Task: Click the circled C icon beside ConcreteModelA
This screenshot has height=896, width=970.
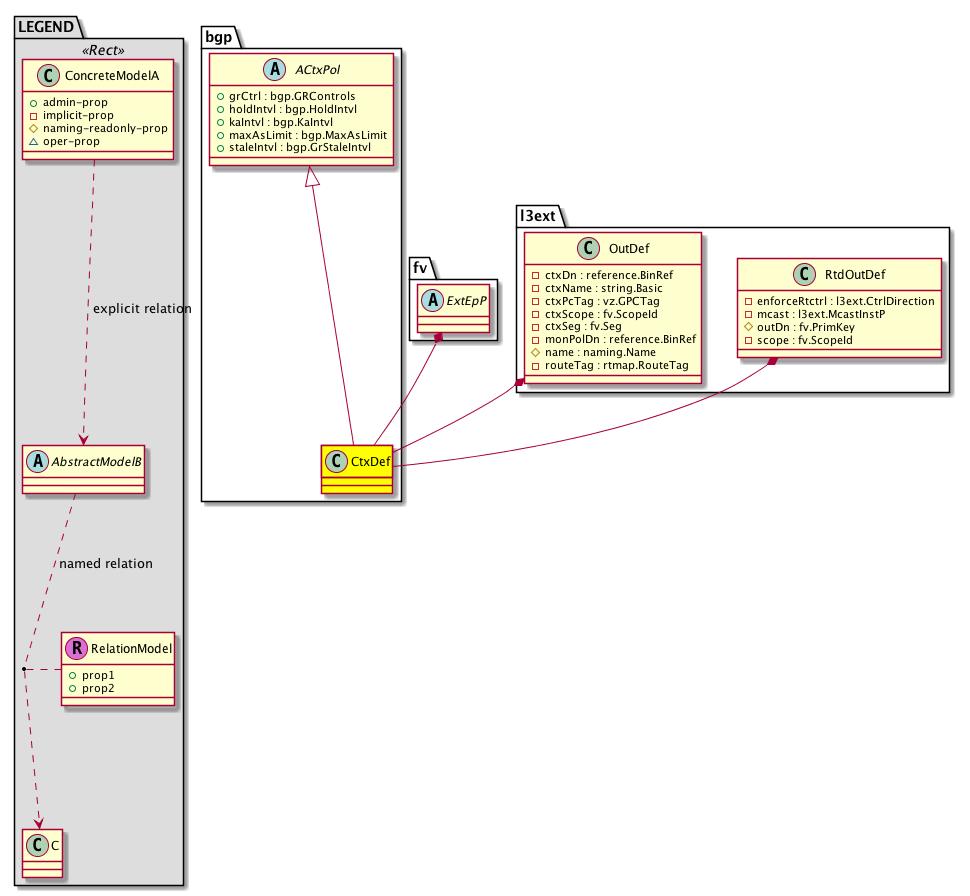Action: [40, 73]
